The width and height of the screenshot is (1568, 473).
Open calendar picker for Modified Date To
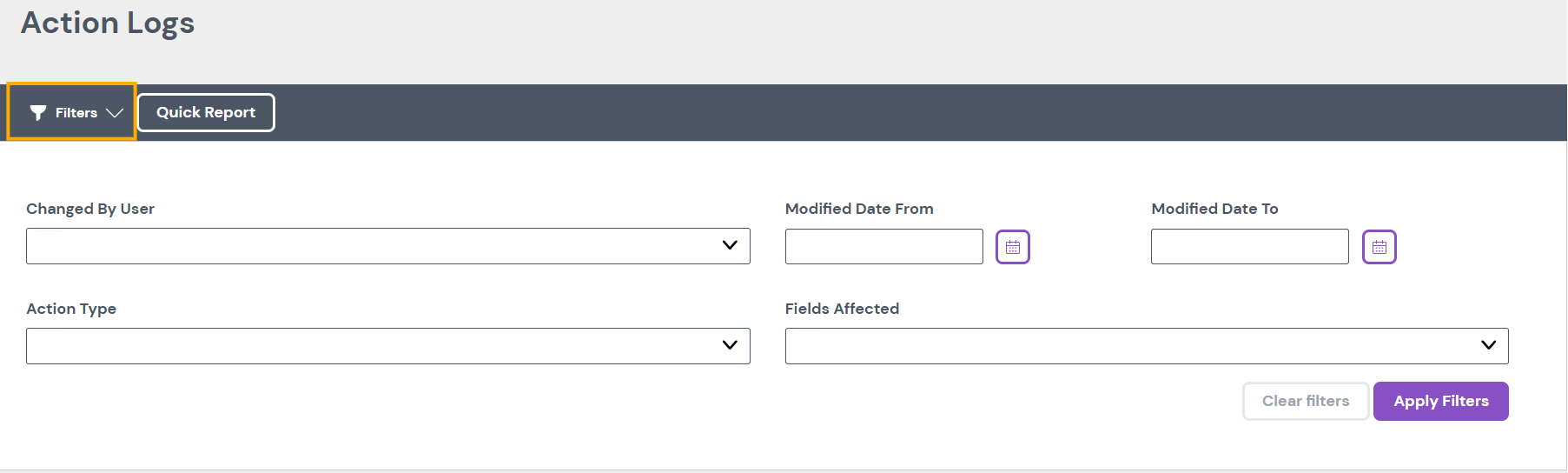click(x=1379, y=247)
